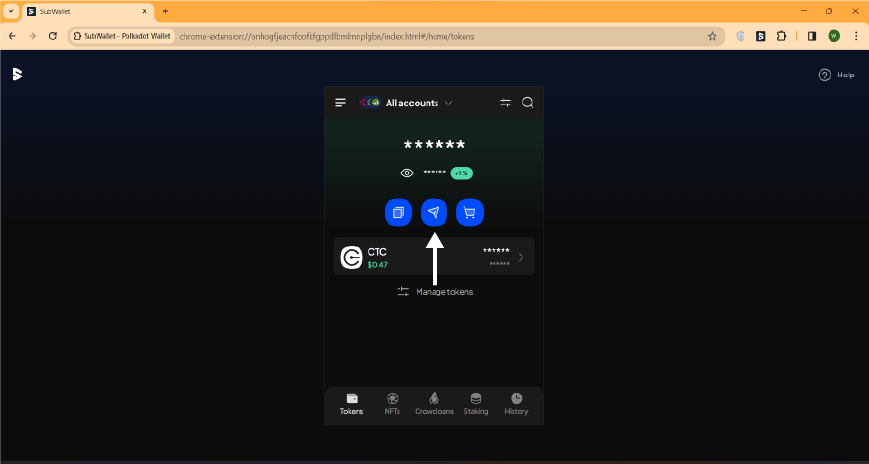Click the address bar URL
The height and width of the screenshot is (464, 869).
(x=327, y=36)
